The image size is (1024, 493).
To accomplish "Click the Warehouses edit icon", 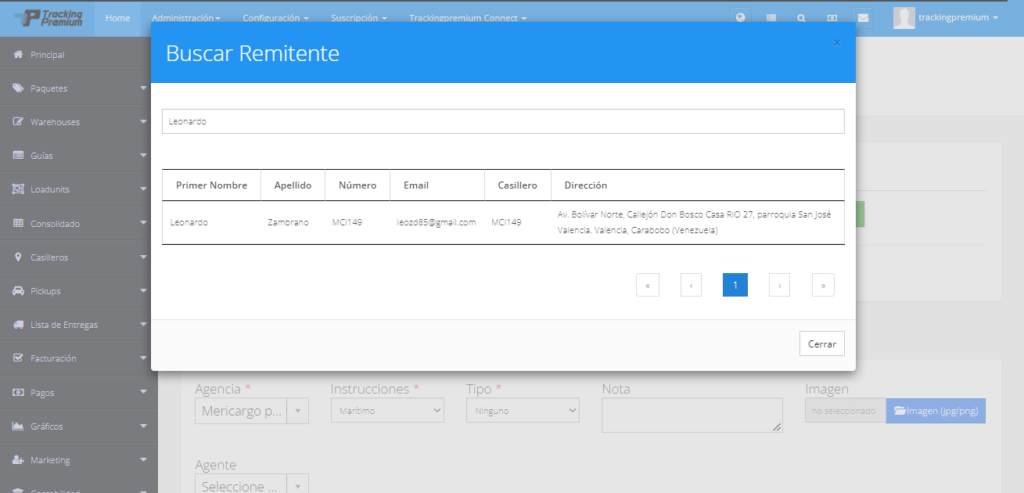I will (x=18, y=122).
